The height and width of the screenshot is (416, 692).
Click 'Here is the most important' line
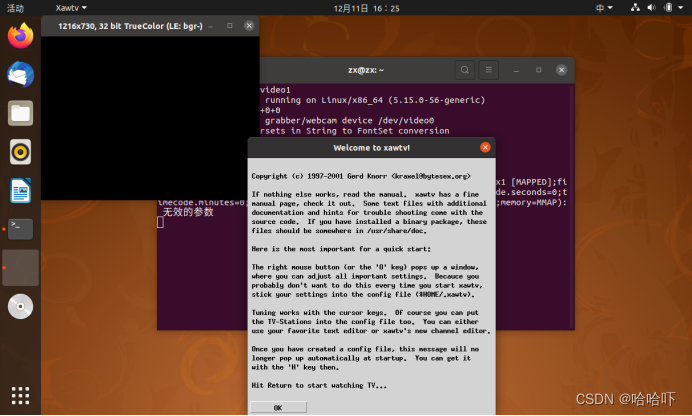(x=341, y=249)
